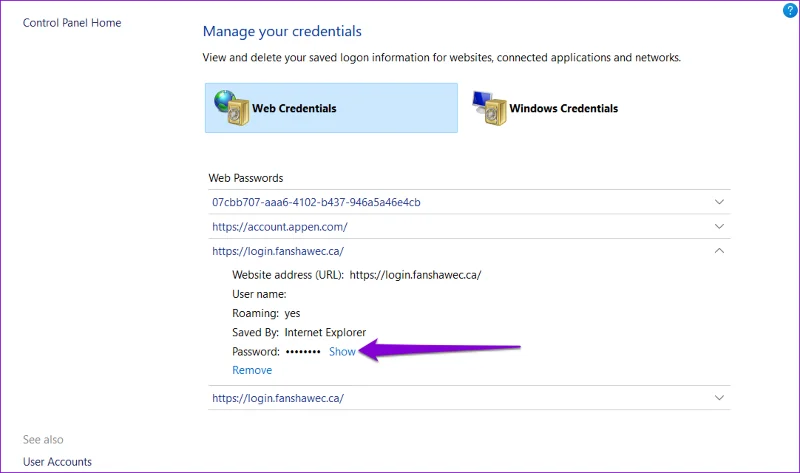Open the 07cbb707-aaa6-4102-b437-946a5a46e4cb entry
Screen dimensions: 800x473
316,202
